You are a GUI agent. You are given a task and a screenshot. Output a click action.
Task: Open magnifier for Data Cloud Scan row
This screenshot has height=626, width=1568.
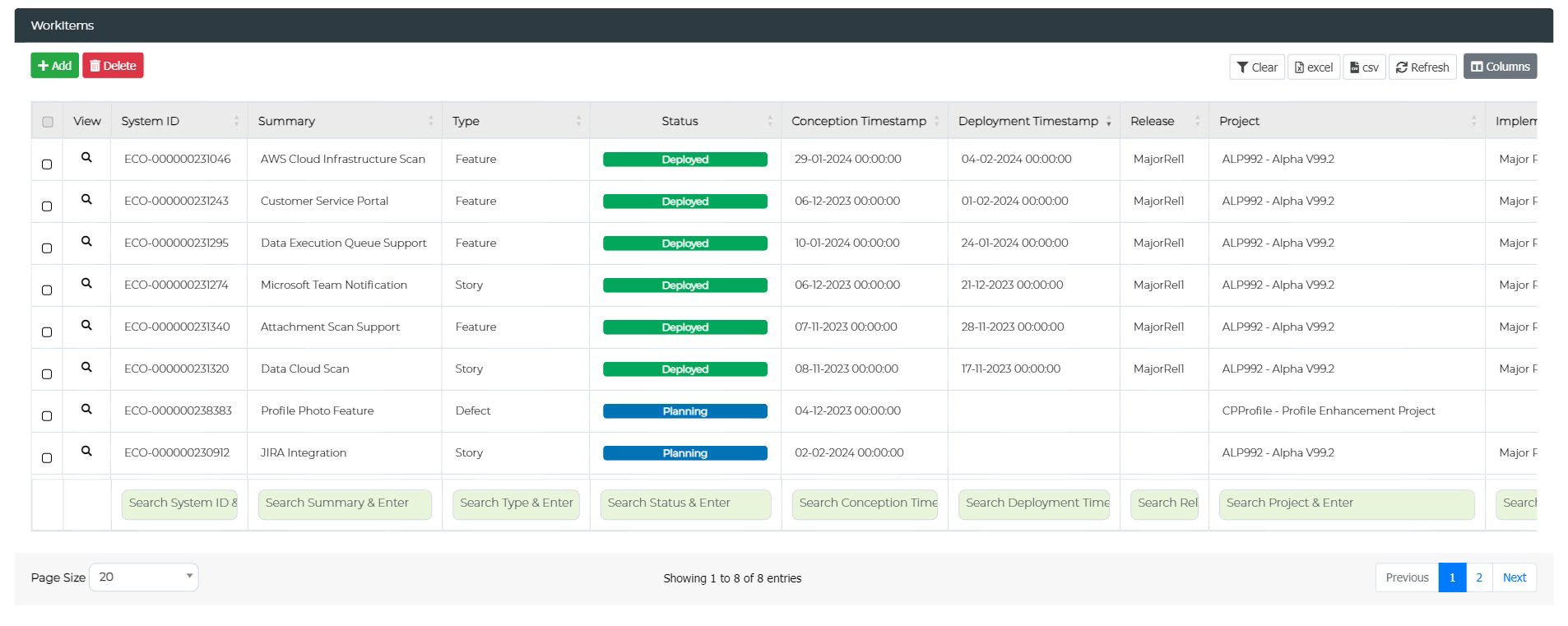(86, 367)
